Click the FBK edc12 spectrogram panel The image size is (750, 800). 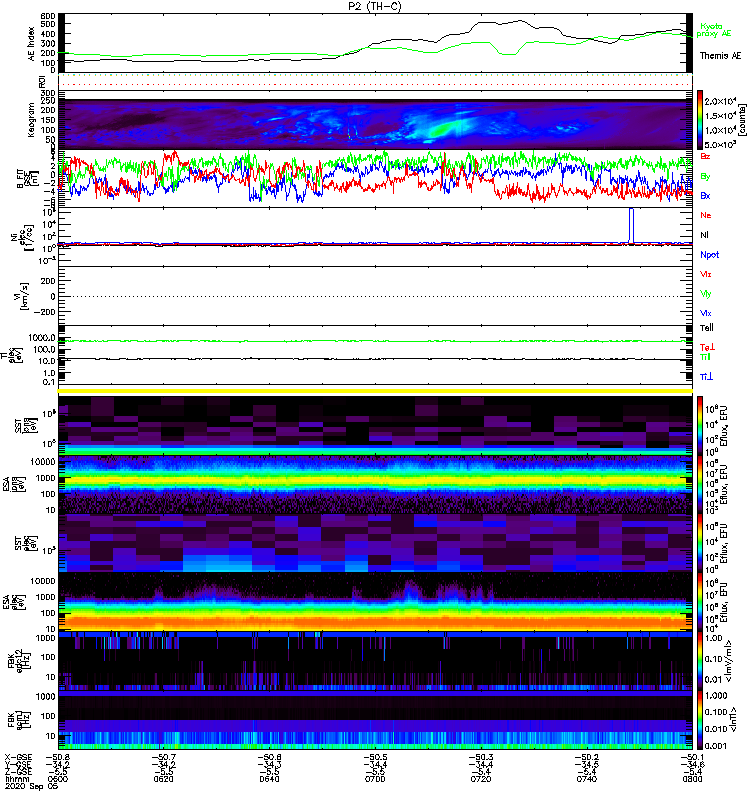click(375, 661)
